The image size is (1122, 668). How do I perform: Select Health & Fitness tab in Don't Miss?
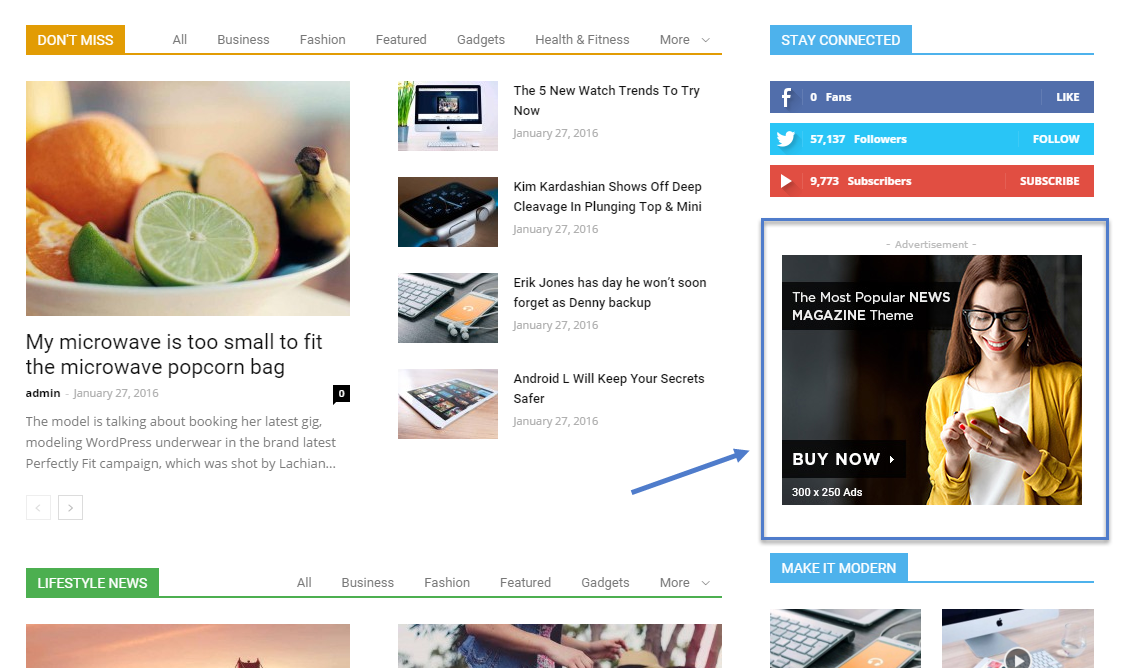coord(582,40)
